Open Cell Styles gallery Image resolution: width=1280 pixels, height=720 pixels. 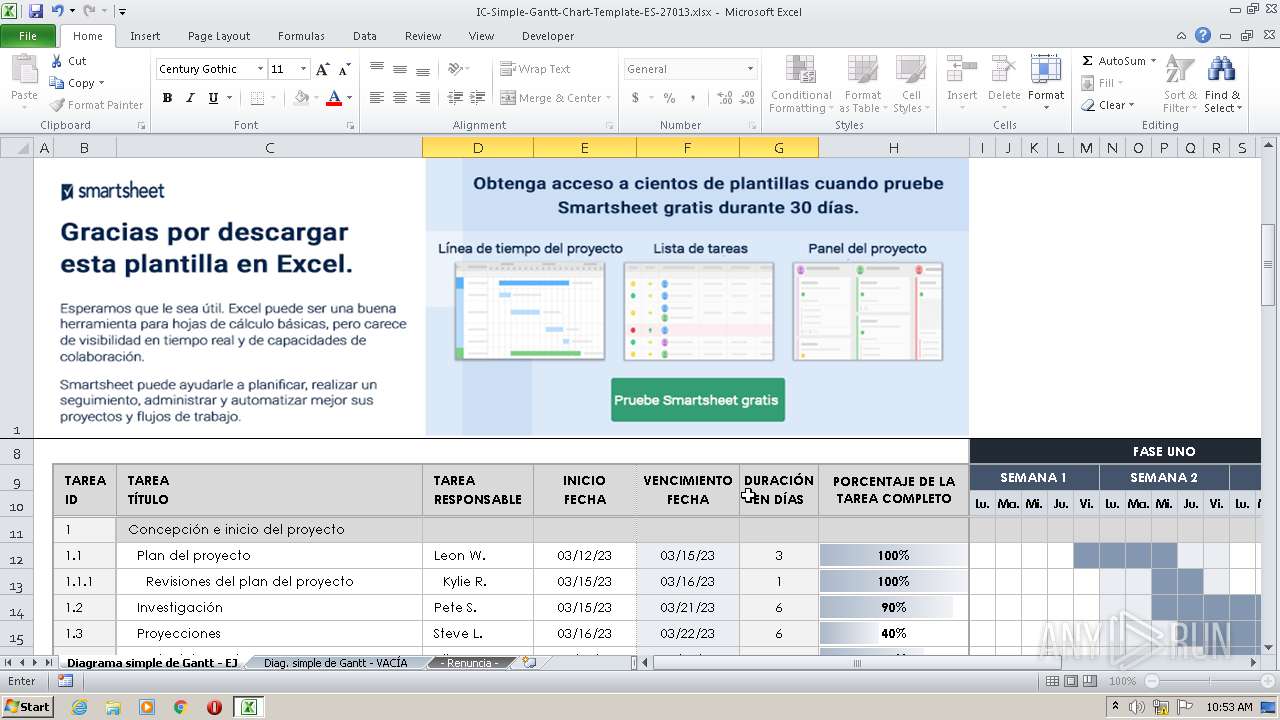pos(909,84)
